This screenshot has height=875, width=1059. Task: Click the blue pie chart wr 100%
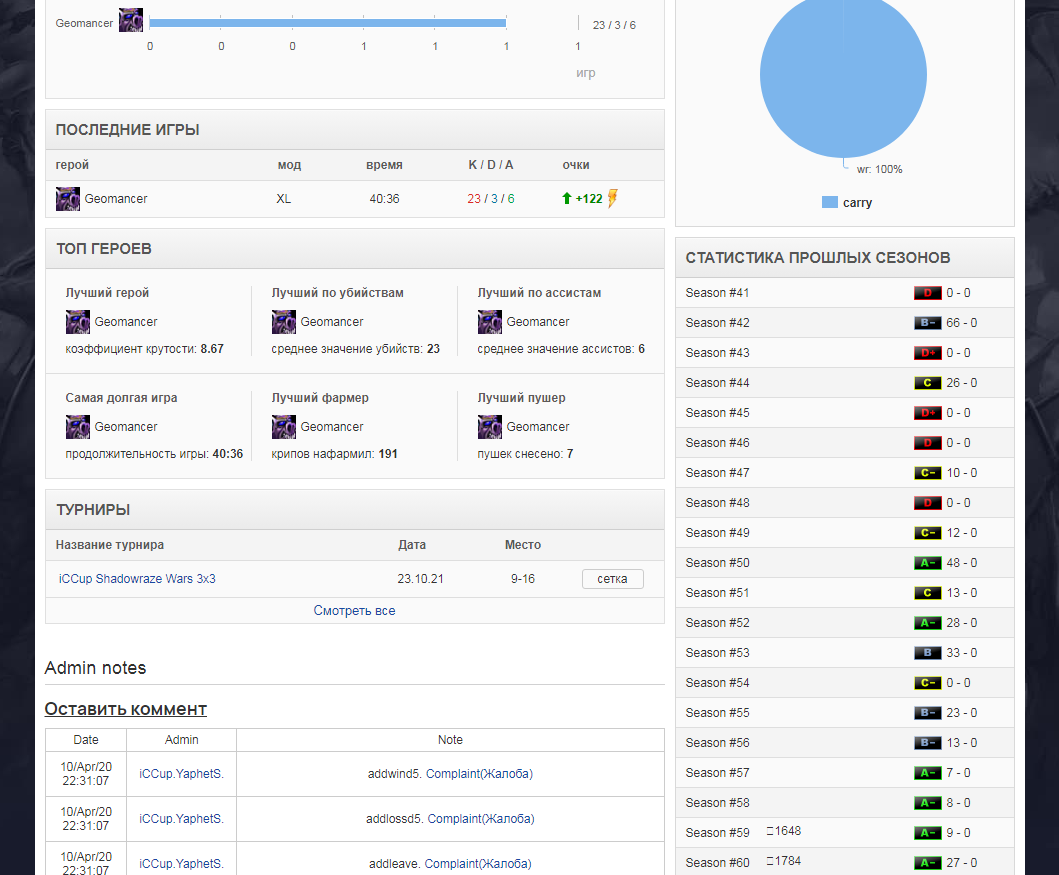click(x=844, y=75)
